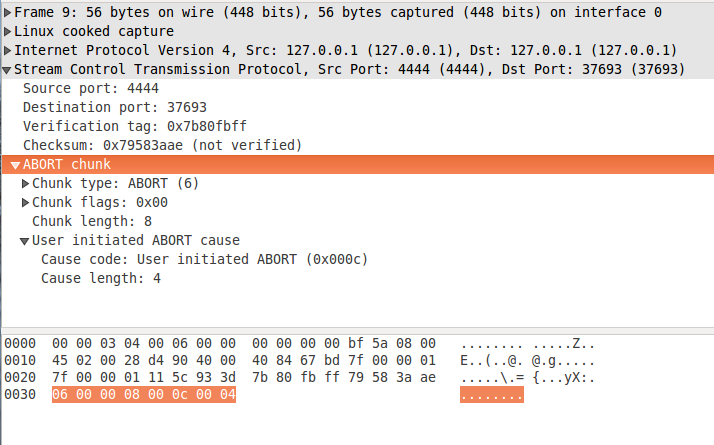
Task: Collapse User initiated ABORT cause subtree
Action: (x=25, y=241)
